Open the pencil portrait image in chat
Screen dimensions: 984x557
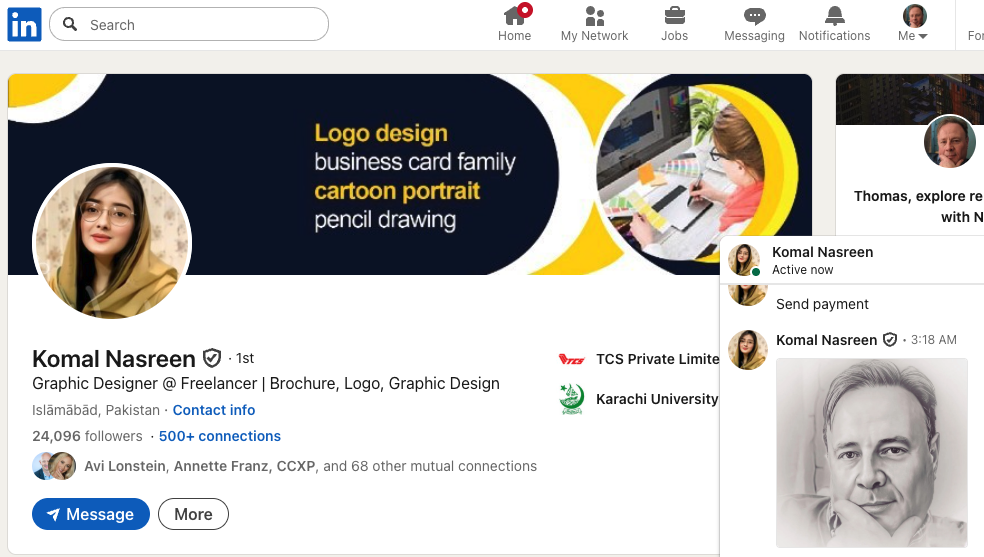[x=871, y=452]
